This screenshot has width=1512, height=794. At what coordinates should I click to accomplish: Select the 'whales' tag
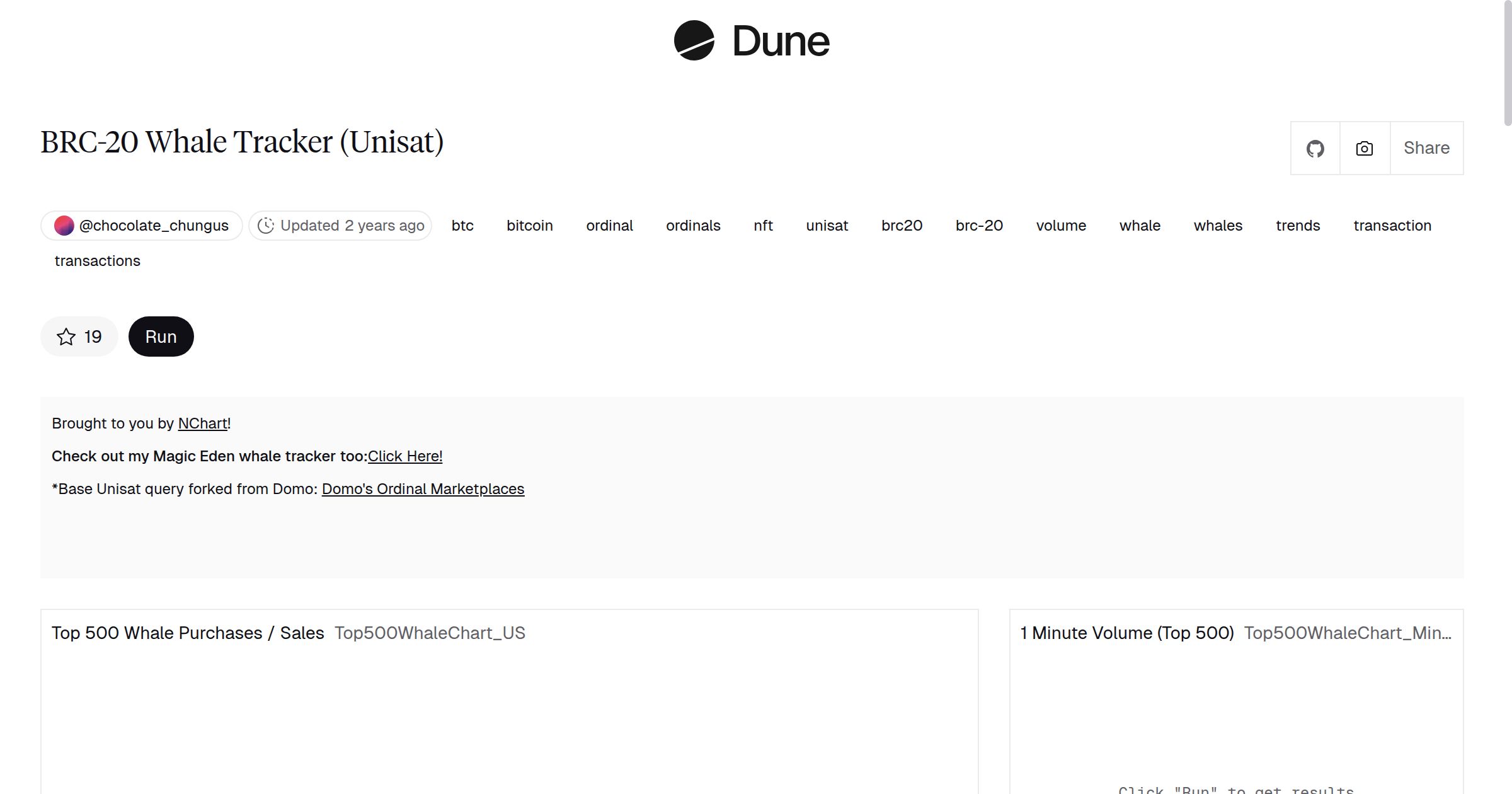1217,226
